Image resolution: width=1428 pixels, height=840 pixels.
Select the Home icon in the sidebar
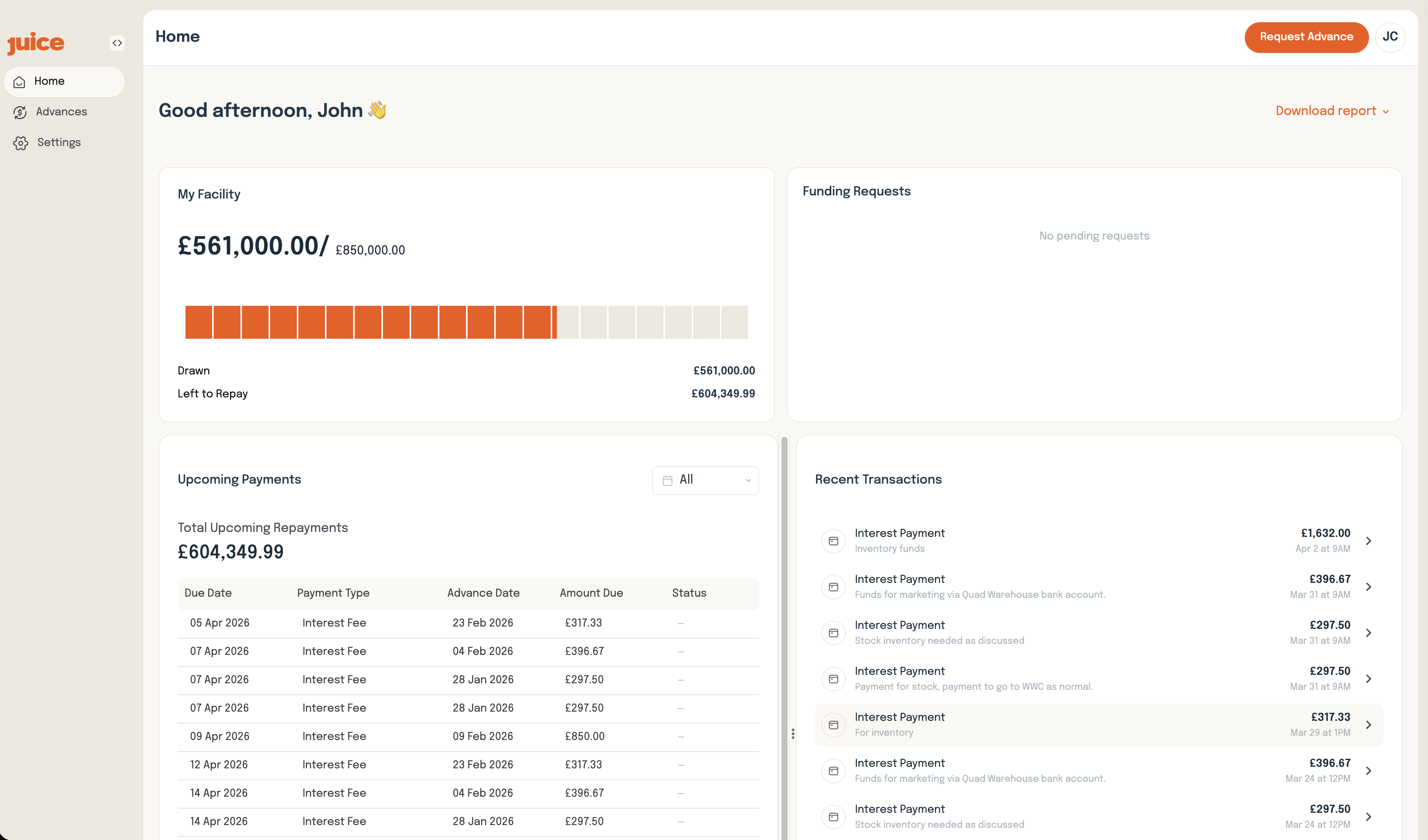20,82
